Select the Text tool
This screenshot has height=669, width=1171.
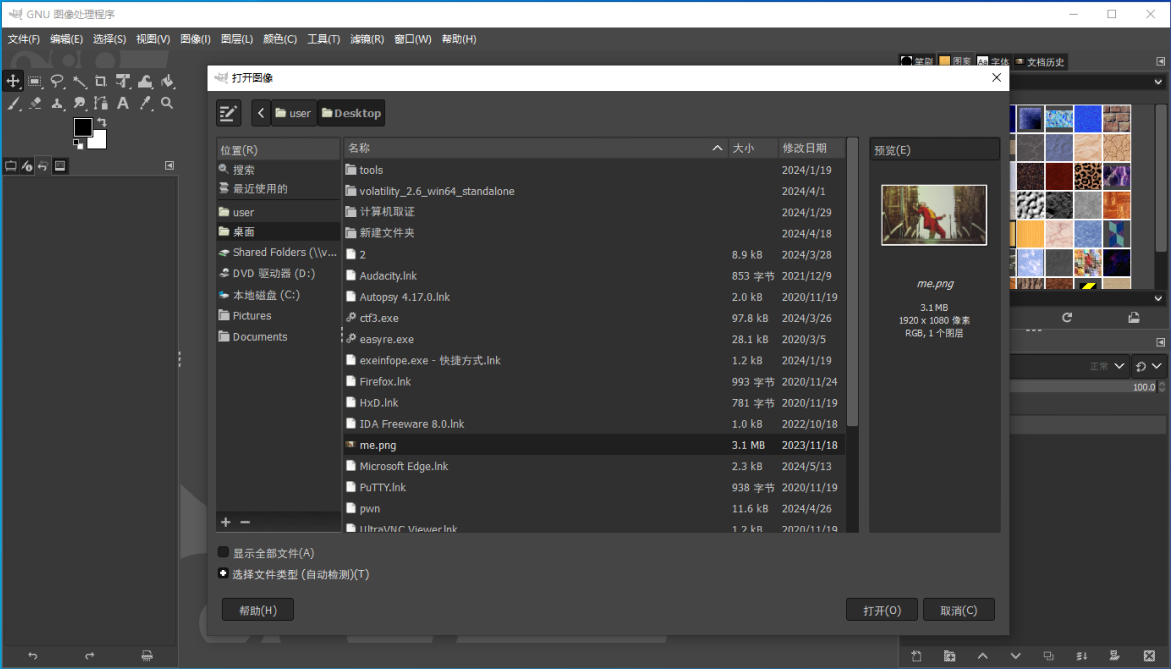point(123,103)
